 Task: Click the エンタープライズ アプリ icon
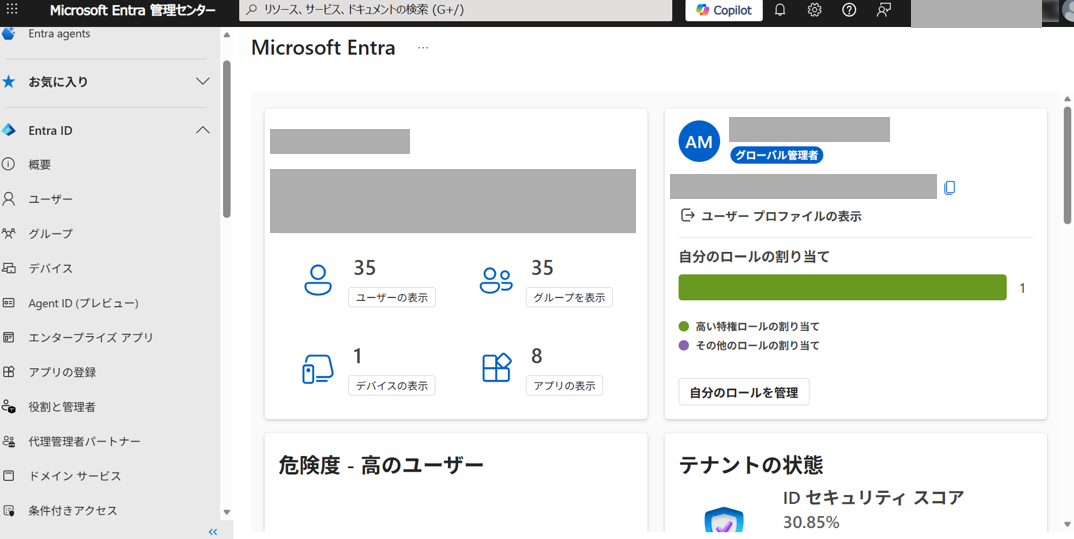click(x=8, y=338)
